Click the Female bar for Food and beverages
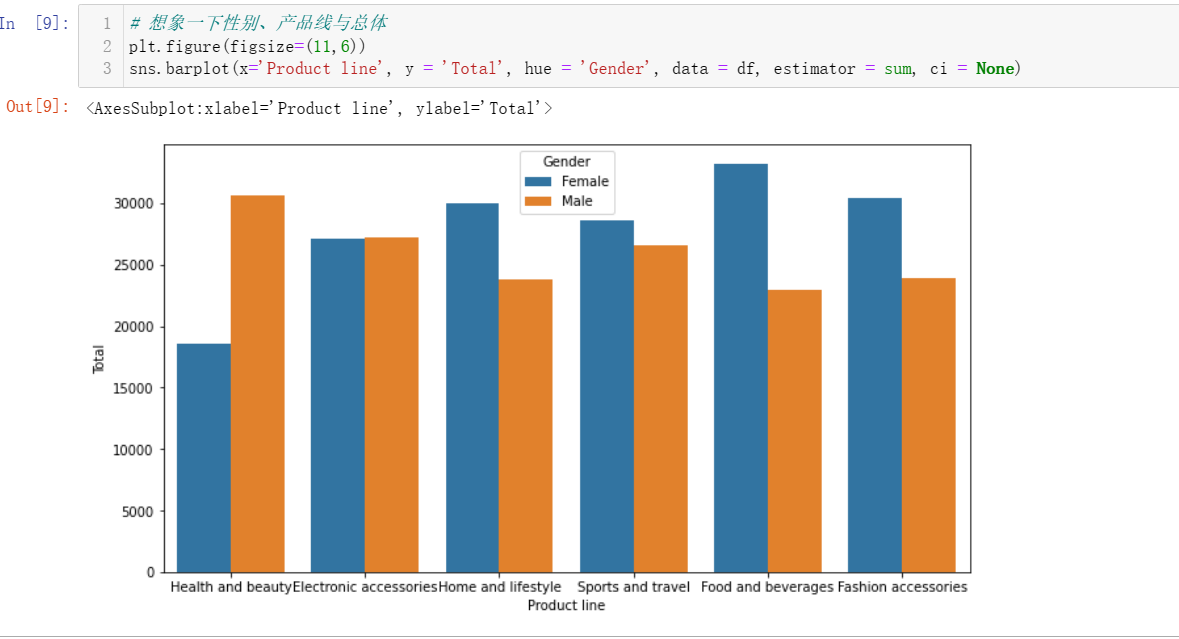The width and height of the screenshot is (1179, 639). point(741,368)
